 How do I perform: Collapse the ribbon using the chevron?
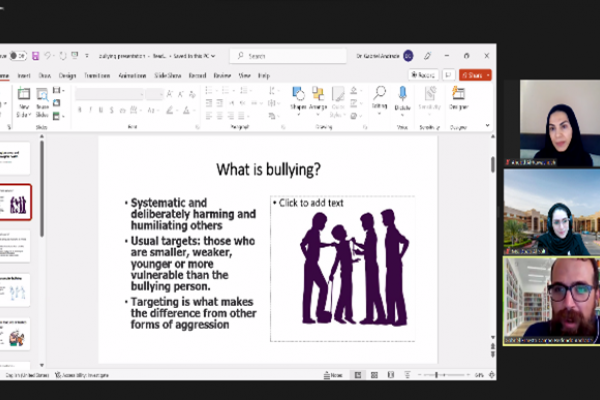pyautogui.click(x=488, y=125)
